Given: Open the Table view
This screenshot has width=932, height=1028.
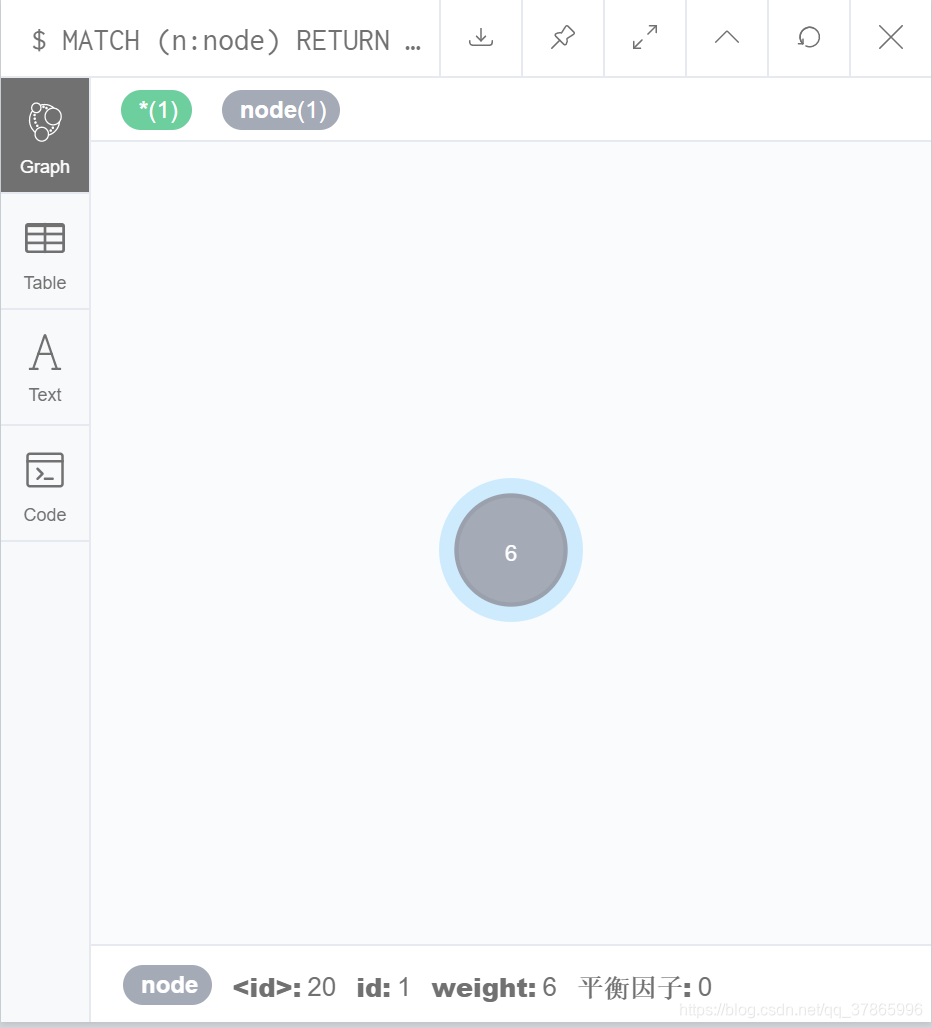Looking at the screenshot, I should coord(45,252).
